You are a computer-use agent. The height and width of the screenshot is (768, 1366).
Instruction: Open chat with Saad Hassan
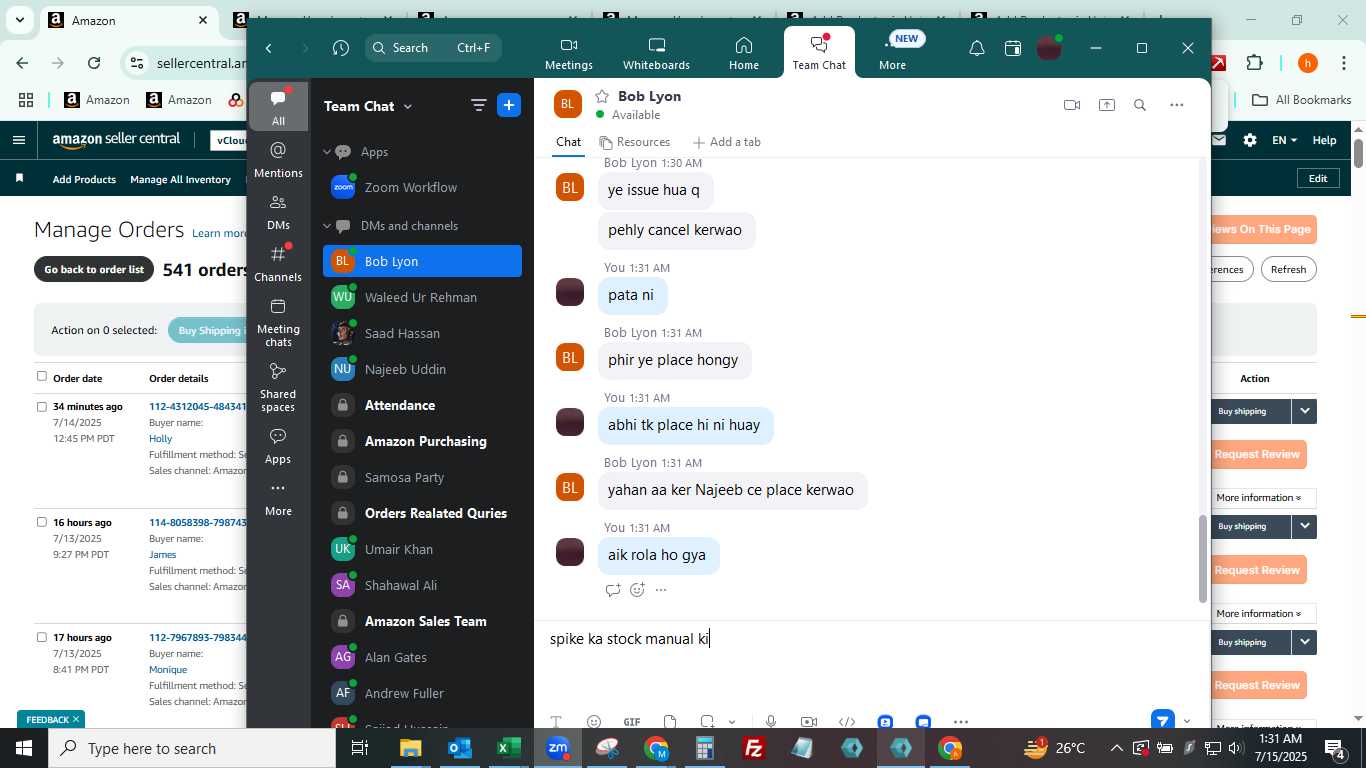(x=422, y=333)
